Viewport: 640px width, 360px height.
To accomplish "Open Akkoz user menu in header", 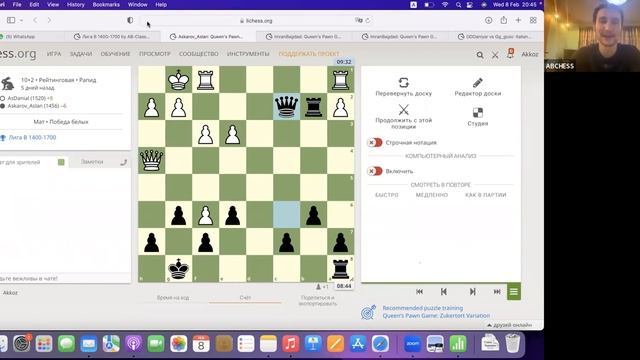I will tap(530, 54).
